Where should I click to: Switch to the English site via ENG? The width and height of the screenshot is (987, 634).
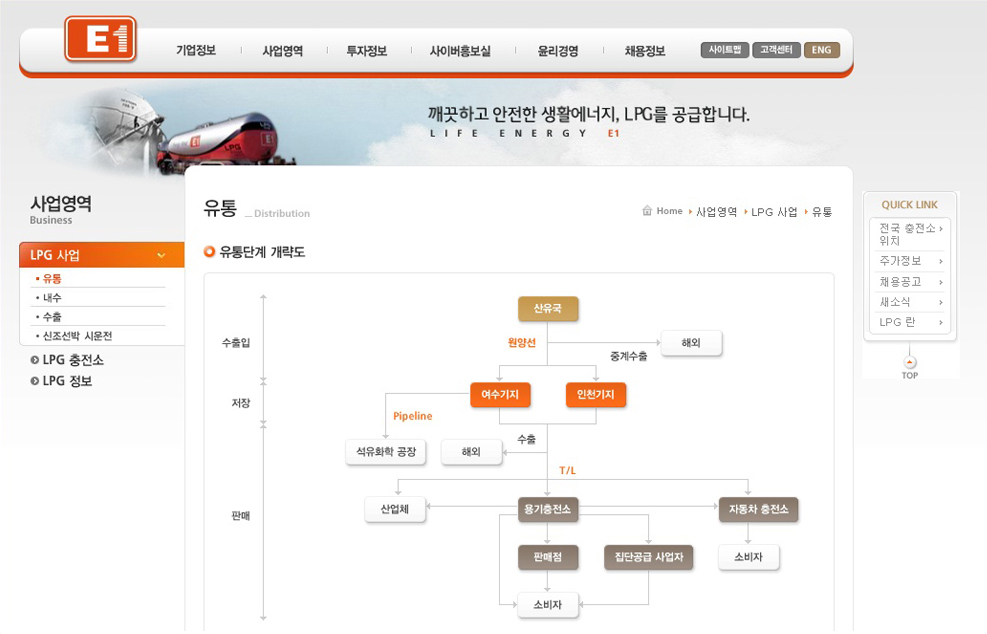coord(821,50)
